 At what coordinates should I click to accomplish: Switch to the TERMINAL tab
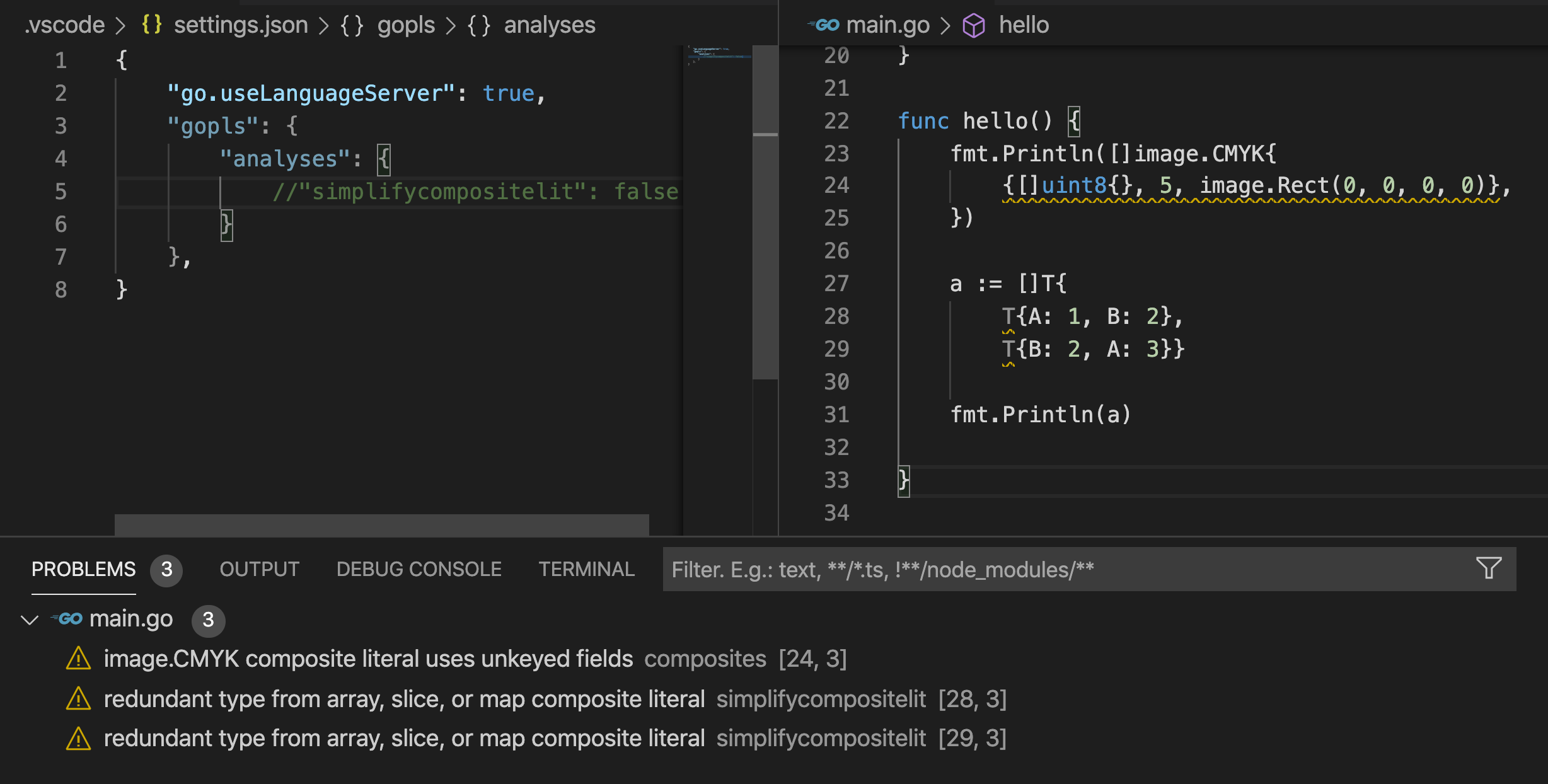coord(586,569)
